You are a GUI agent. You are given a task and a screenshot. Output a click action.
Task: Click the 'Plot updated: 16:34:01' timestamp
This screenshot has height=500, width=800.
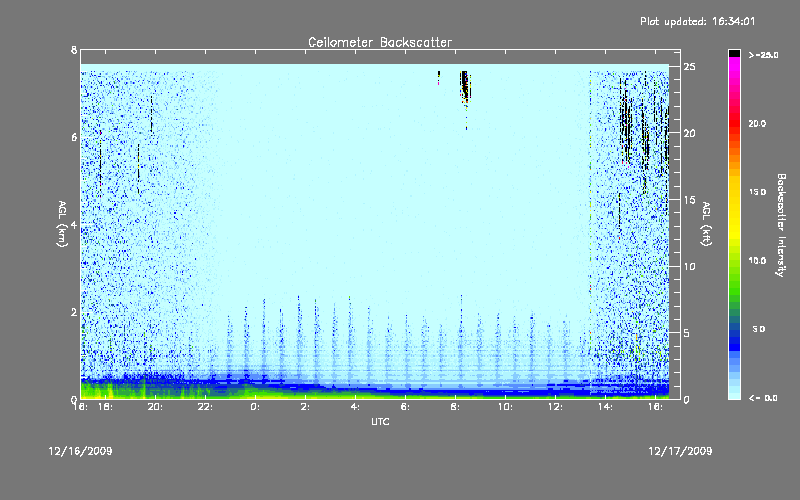click(697, 21)
